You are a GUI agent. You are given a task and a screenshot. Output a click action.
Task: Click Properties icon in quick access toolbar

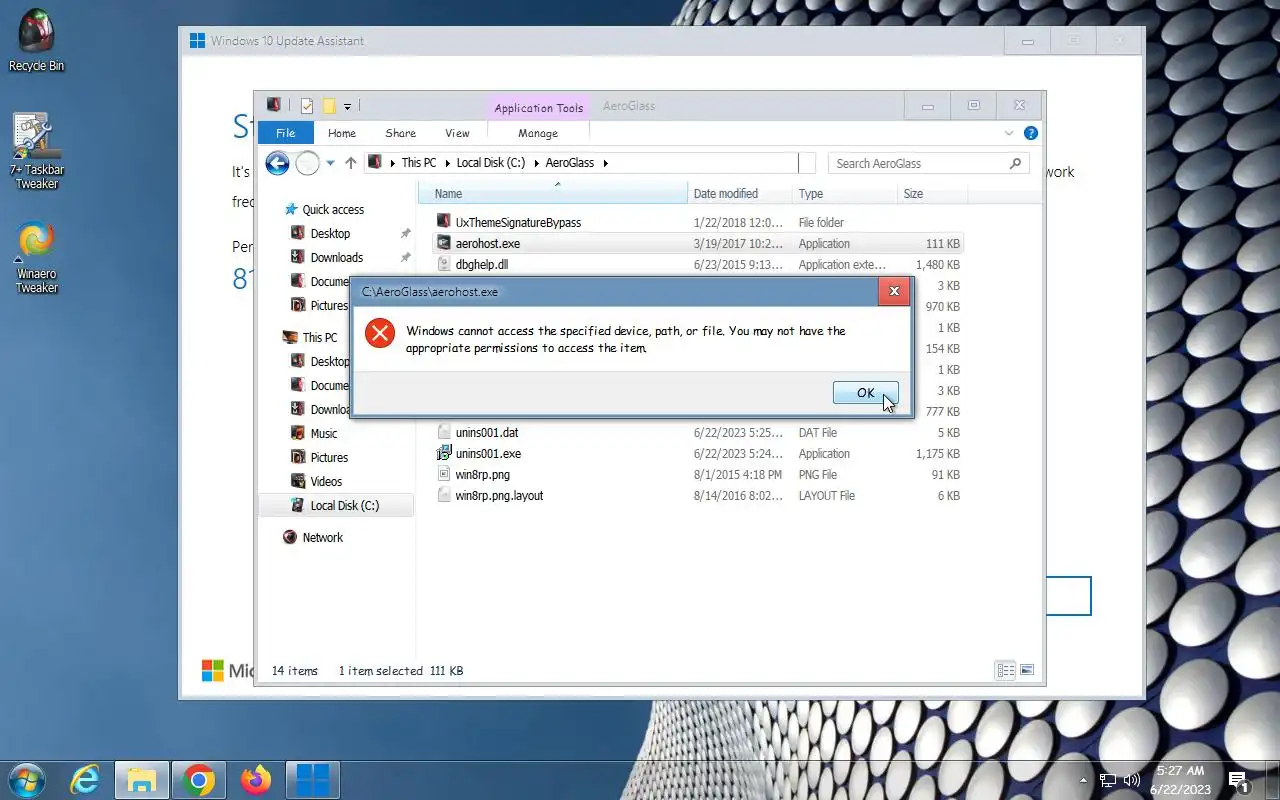pyautogui.click(x=307, y=106)
